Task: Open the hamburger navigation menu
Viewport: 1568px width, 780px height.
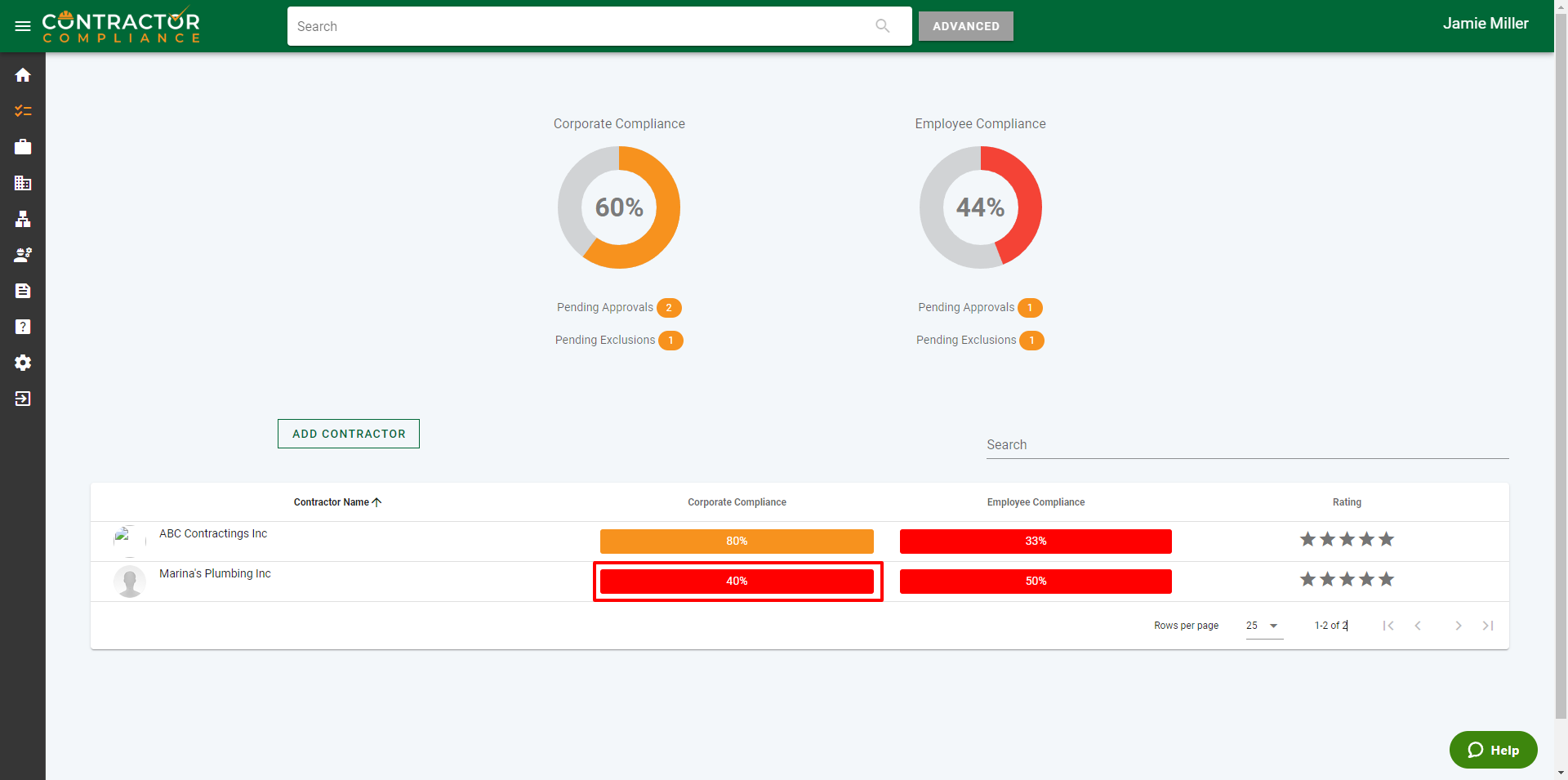Action: [23, 26]
